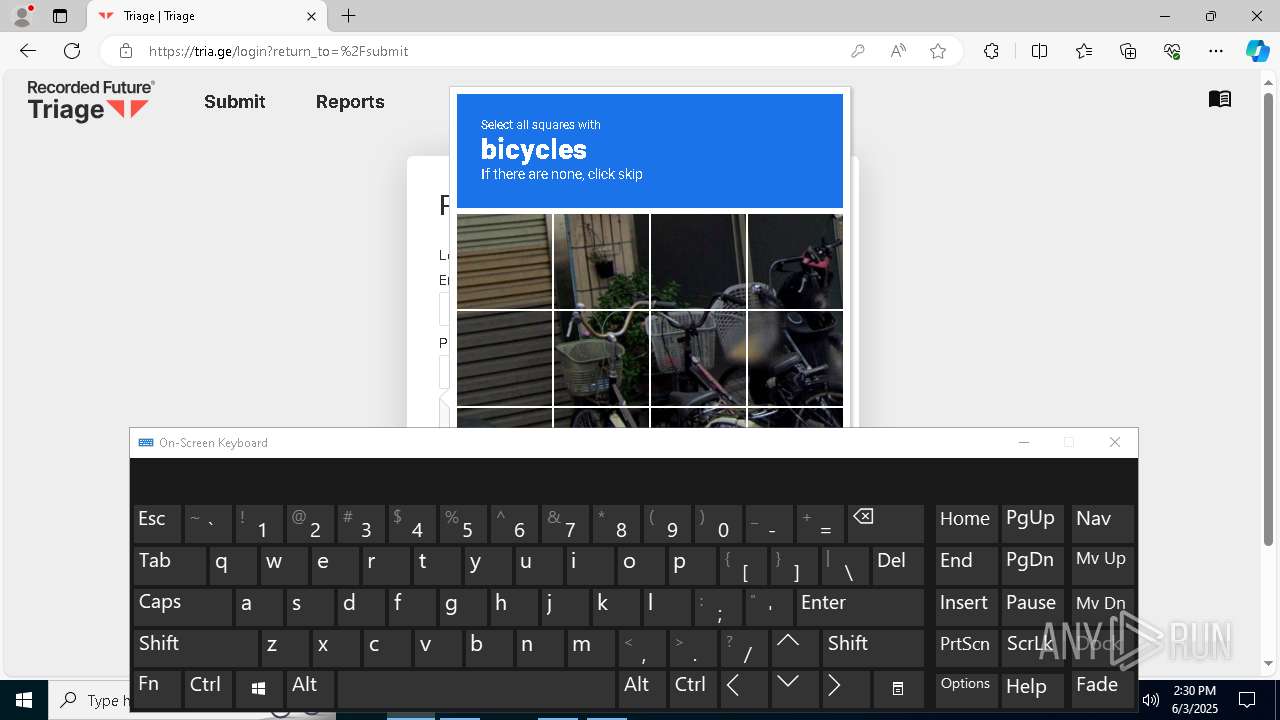The image size is (1280, 720).
Task: Toggle the Fn key on keyboard
Action: tap(157, 688)
